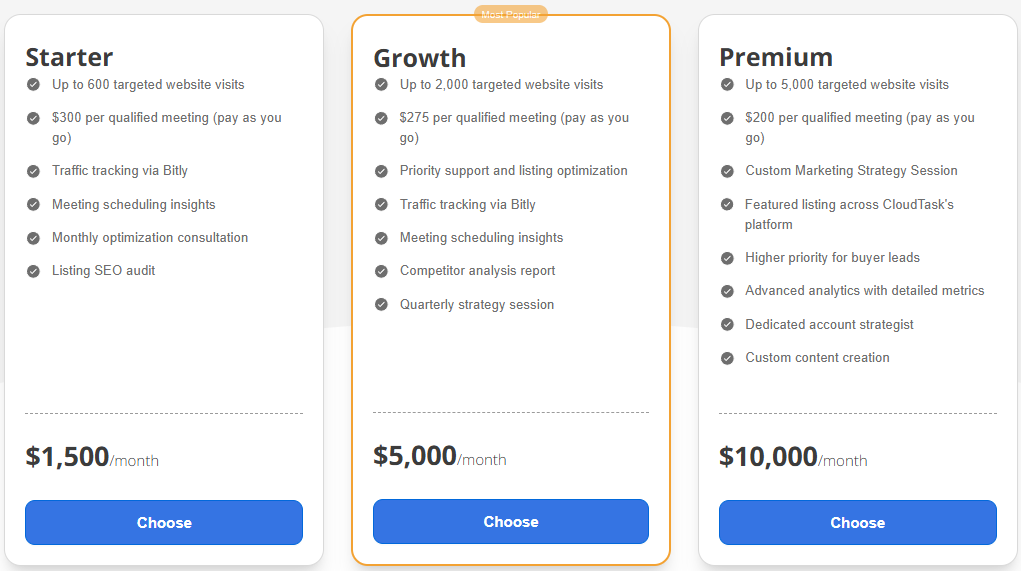Select the Growth plan Choose button
Image resolution: width=1021 pixels, height=571 pixels.
pos(510,521)
